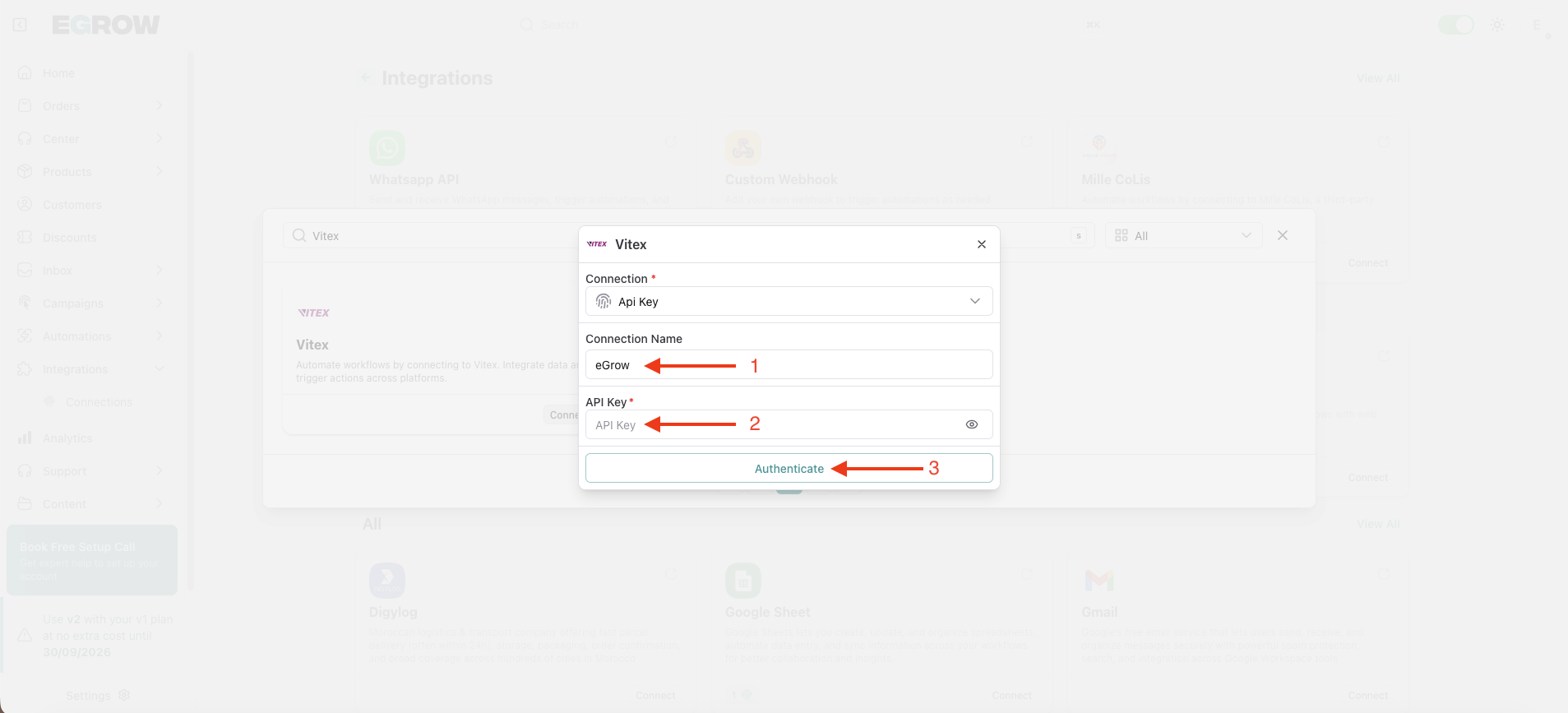This screenshot has width=1568, height=713.
Task: Click View All in the All section
Action: pos(1378,524)
